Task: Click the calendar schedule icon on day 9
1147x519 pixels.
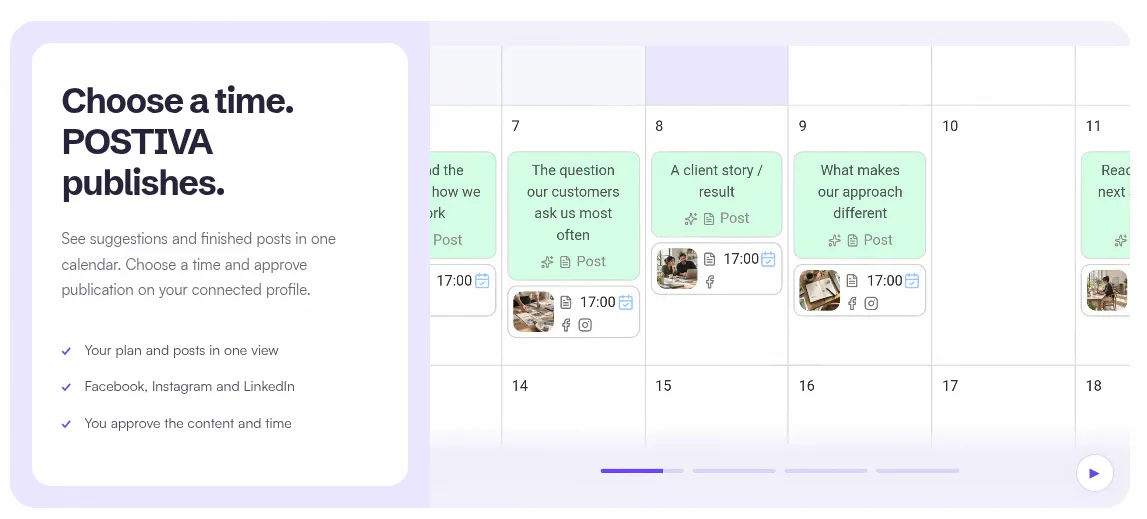Action: [x=911, y=280]
